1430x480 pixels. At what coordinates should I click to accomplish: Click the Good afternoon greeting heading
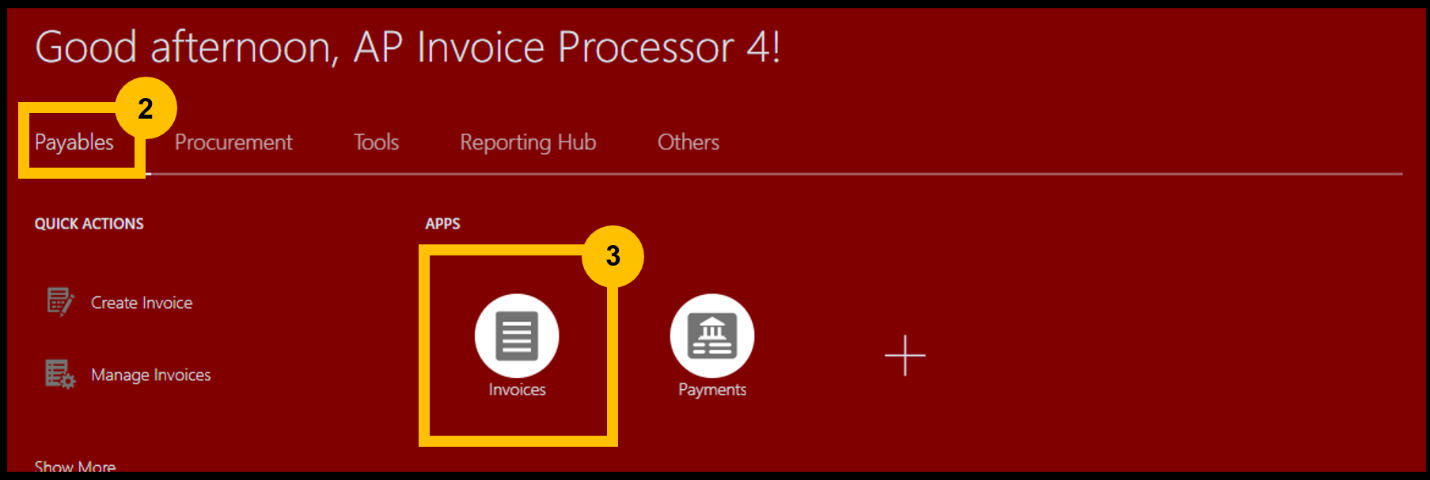(x=408, y=48)
